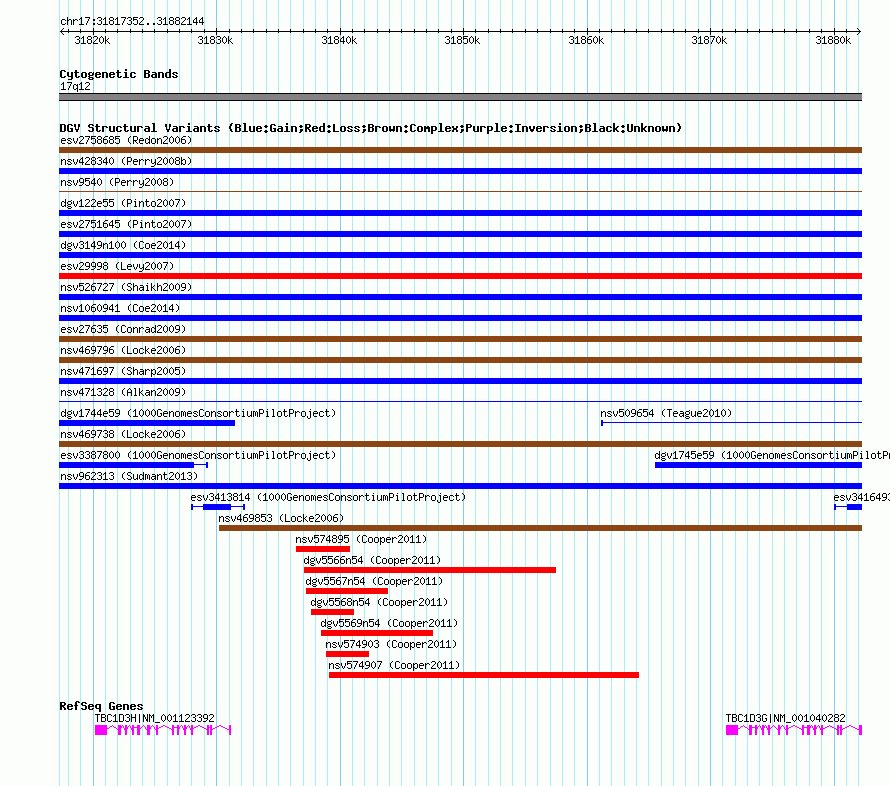Select the red dgv5569n54 bar
Viewport: 890px width, 786px height.
pyautogui.click(x=377, y=633)
